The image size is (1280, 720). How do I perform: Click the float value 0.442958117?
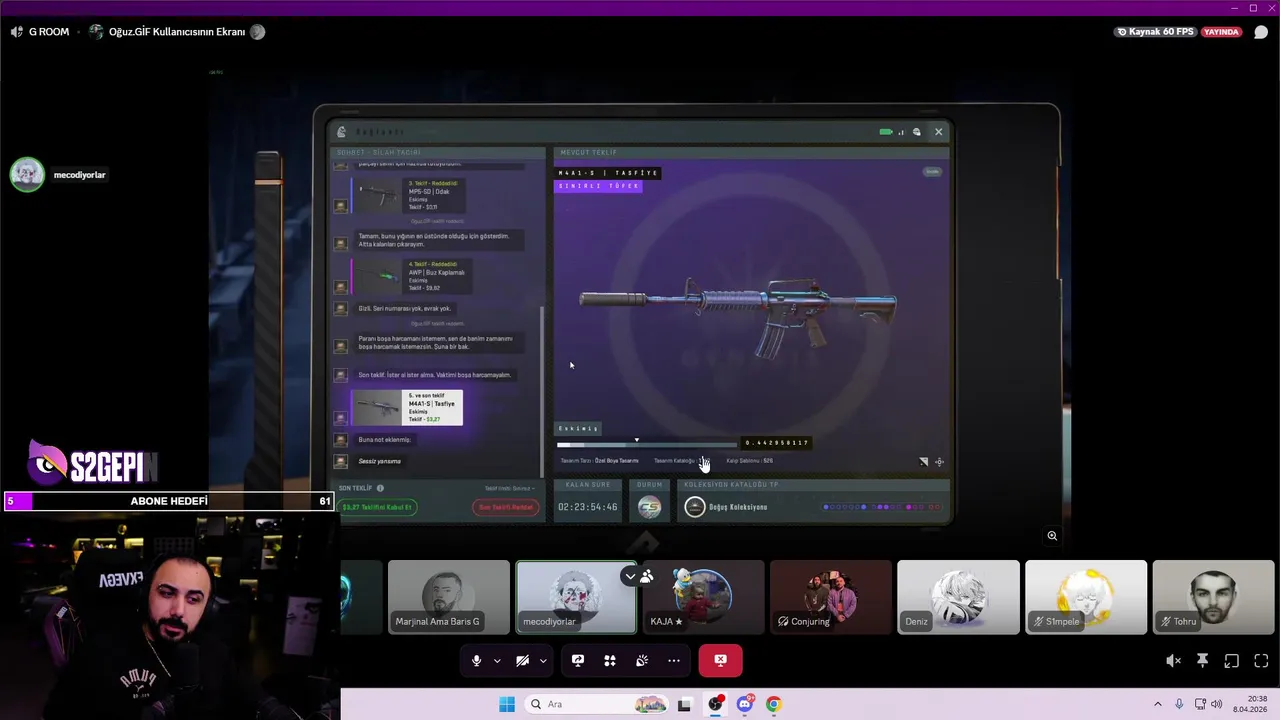777,443
